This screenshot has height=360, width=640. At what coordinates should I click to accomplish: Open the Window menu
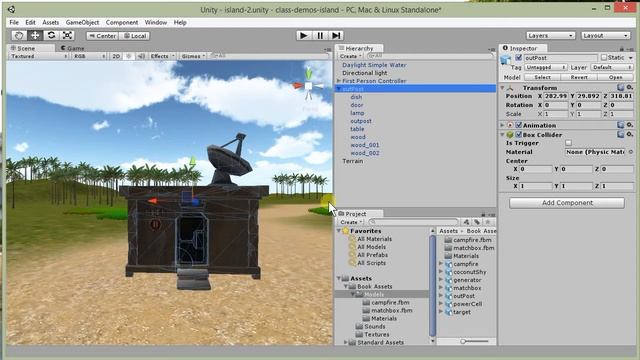pyautogui.click(x=156, y=22)
